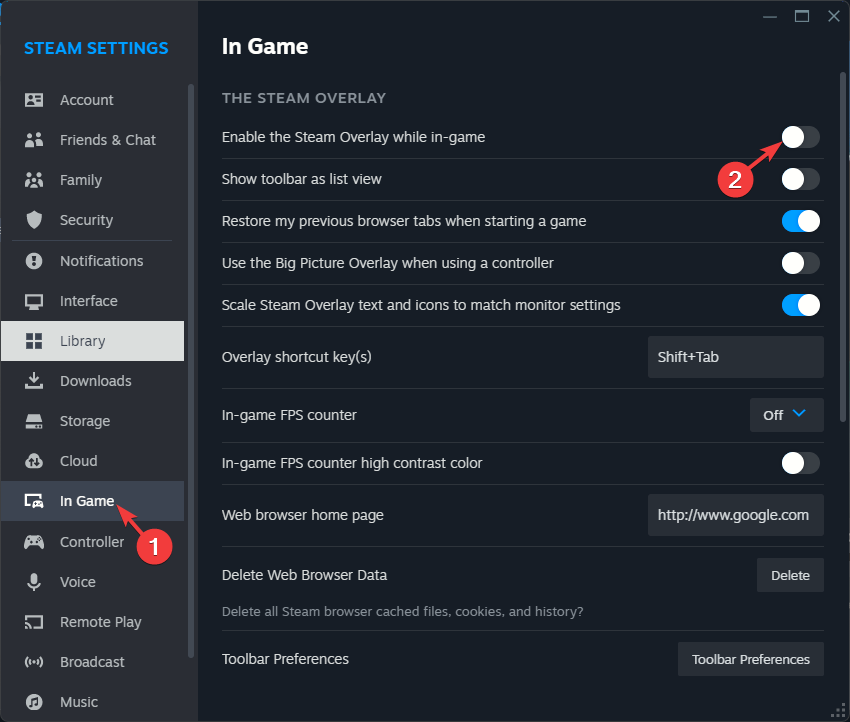Open the In-game FPS counter dropdown

786,415
